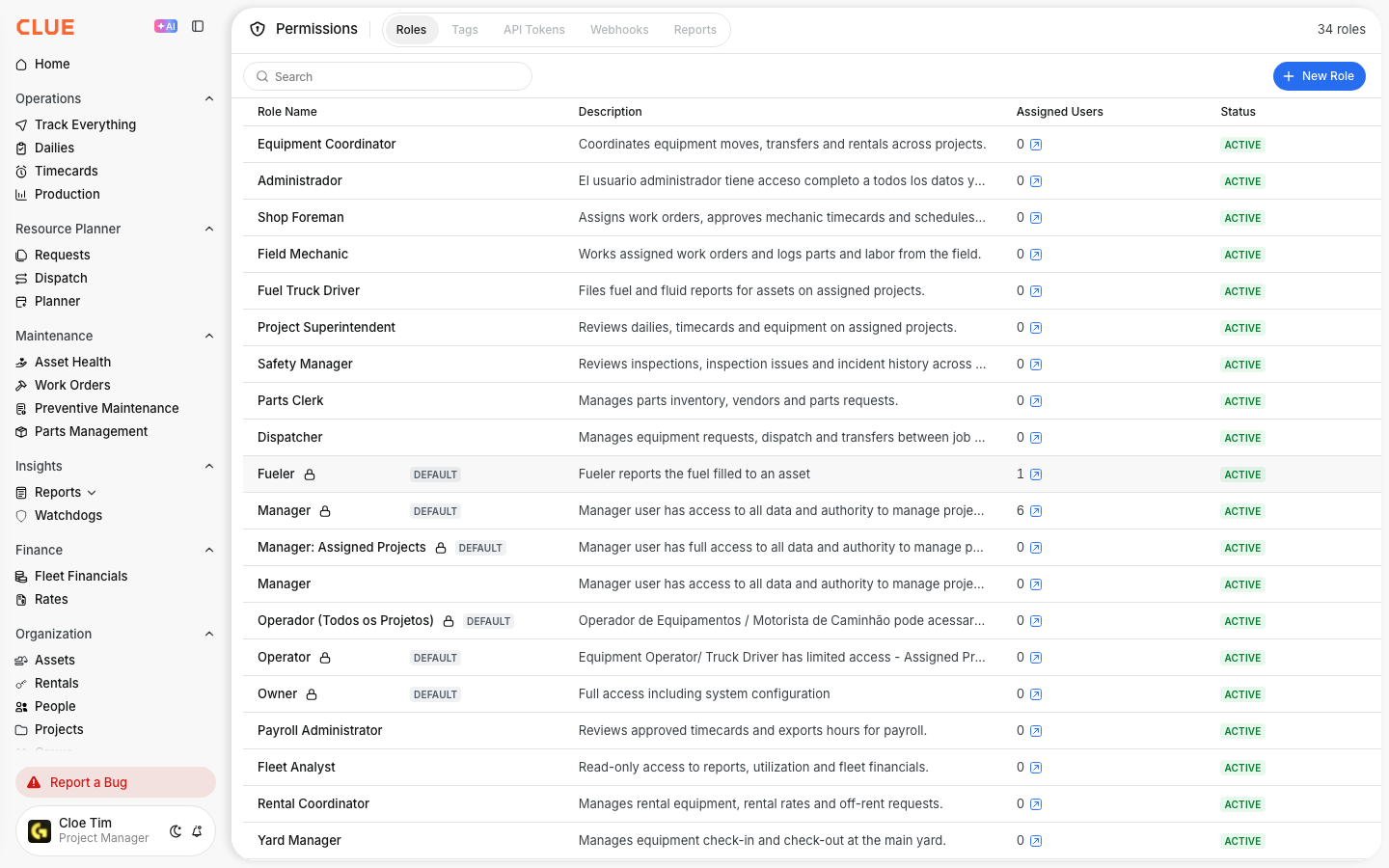Viewport: 1389px width, 868px height.
Task: Switch to the Webhooks tab
Action: coord(619,30)
